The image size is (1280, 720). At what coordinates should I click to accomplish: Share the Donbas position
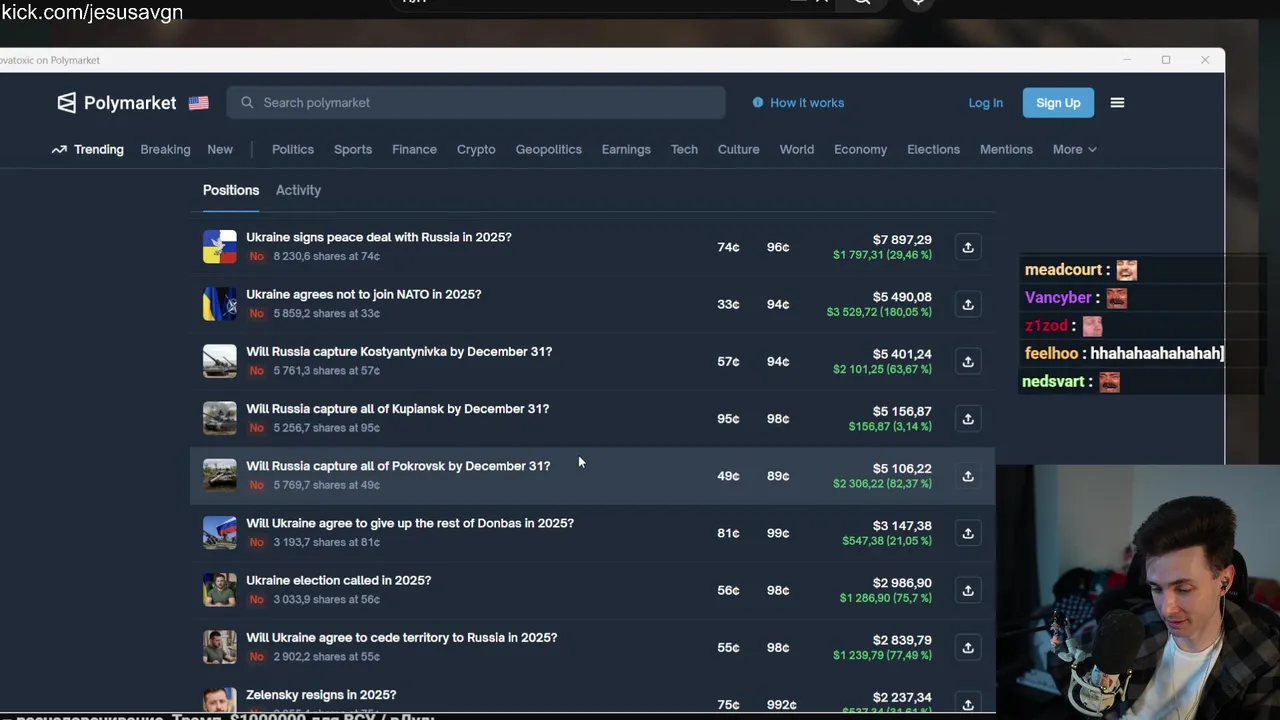tap(968, 533)
